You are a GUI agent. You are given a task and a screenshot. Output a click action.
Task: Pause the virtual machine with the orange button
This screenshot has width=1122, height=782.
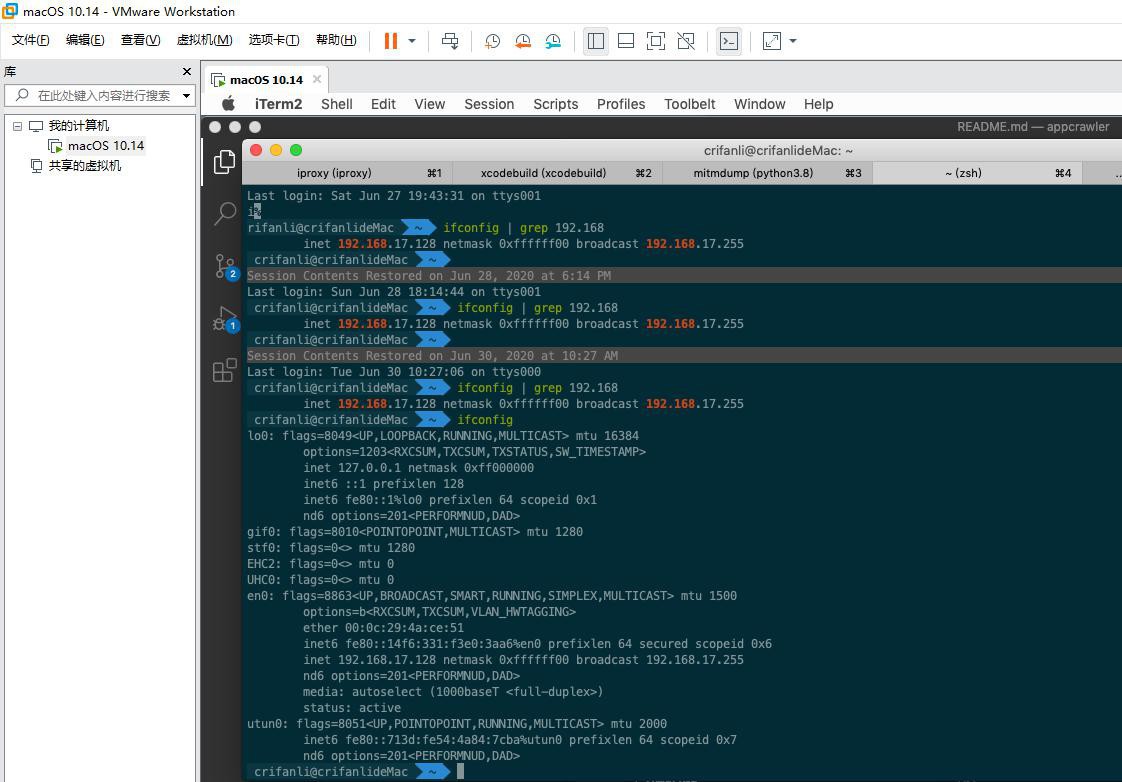391,41
